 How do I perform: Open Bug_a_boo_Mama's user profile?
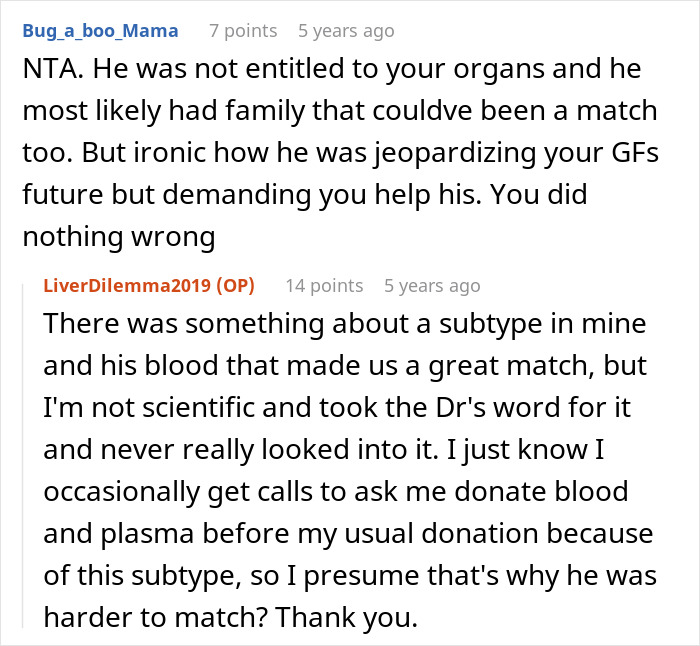tap(99, 31)
